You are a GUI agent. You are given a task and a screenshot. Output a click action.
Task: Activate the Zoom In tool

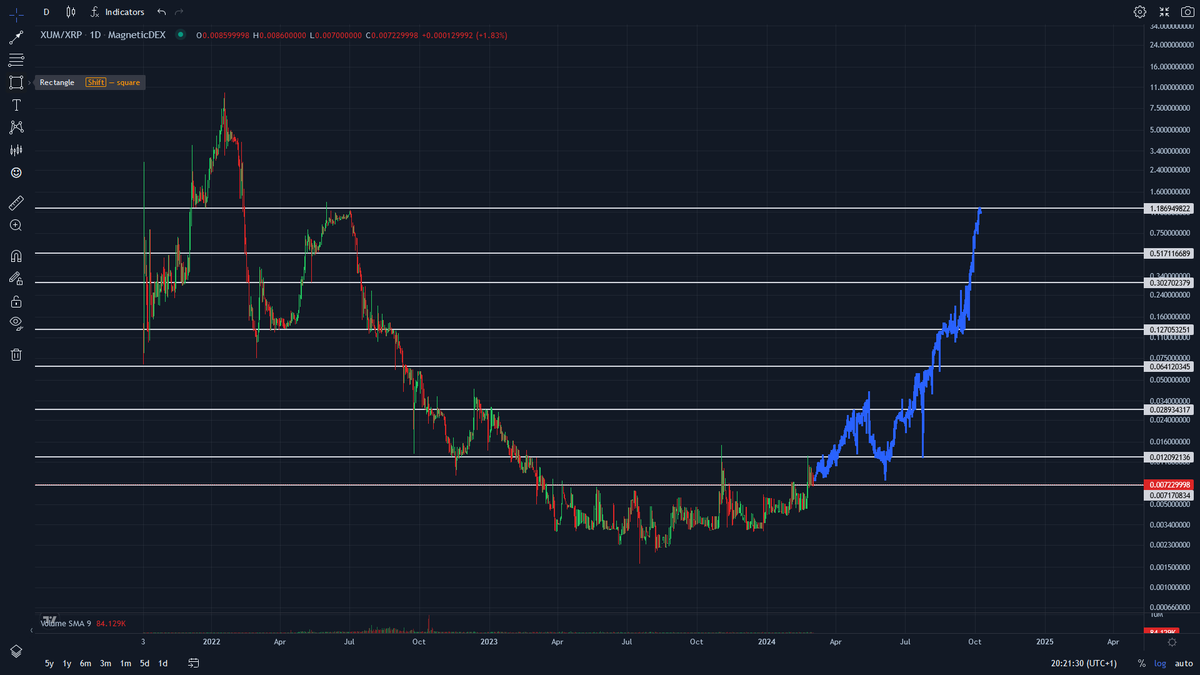coord(16,225)
